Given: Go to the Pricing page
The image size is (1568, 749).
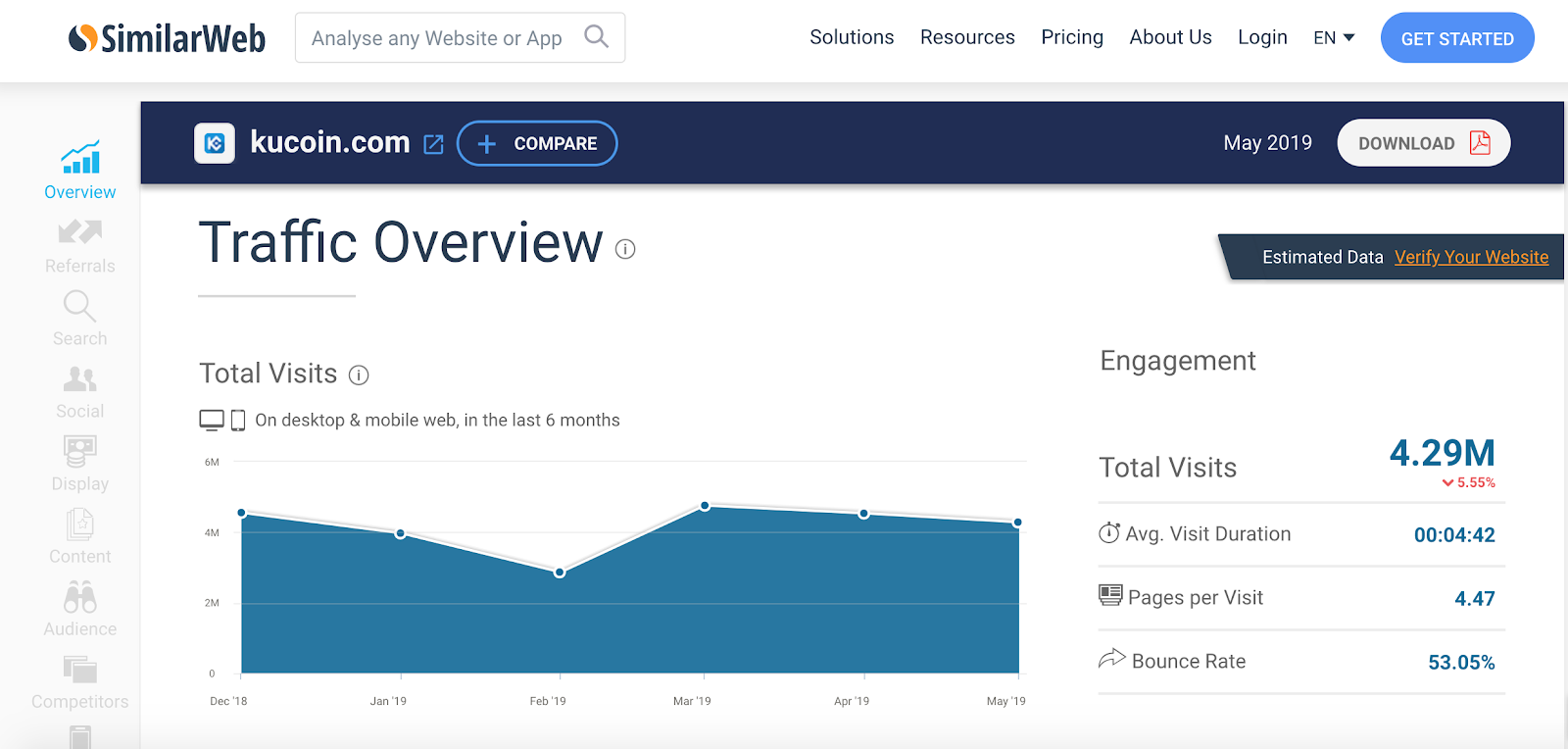Looking at the screenshot, I should tap(1072, 37).
